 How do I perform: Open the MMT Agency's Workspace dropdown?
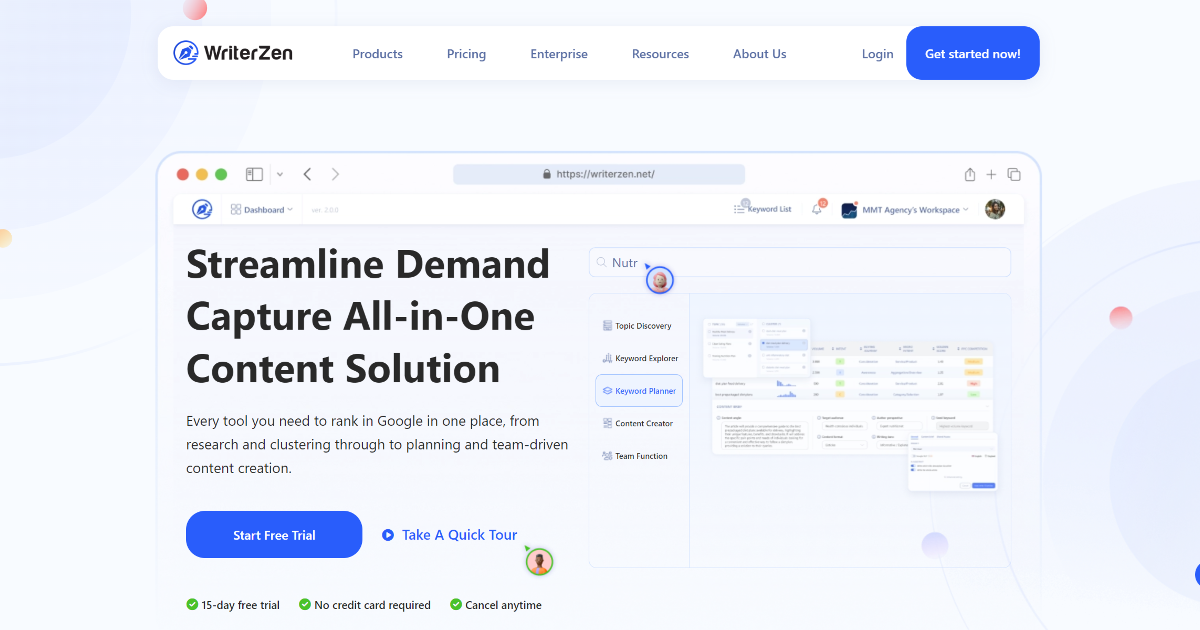pyautogui.click(x=905, y=210)
